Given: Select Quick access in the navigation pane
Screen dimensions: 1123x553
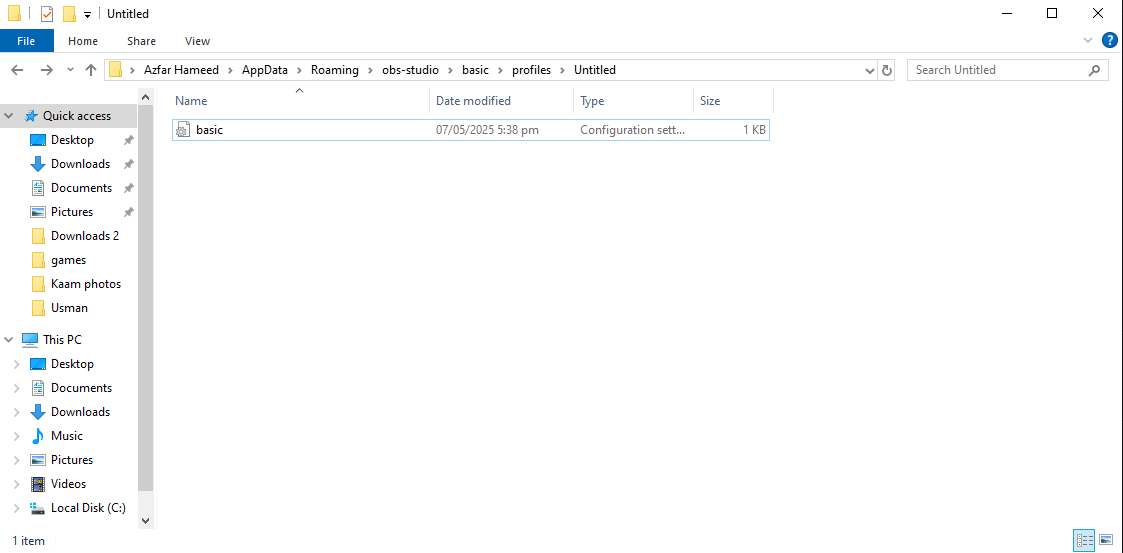Looking at the screenshot, I should coord(77,116).
